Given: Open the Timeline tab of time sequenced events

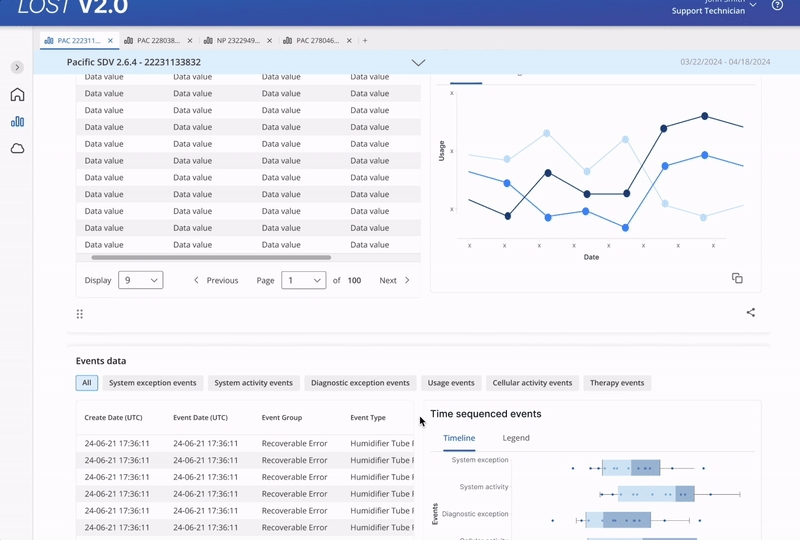Looking at the screenshot, I should pos(459,438).
